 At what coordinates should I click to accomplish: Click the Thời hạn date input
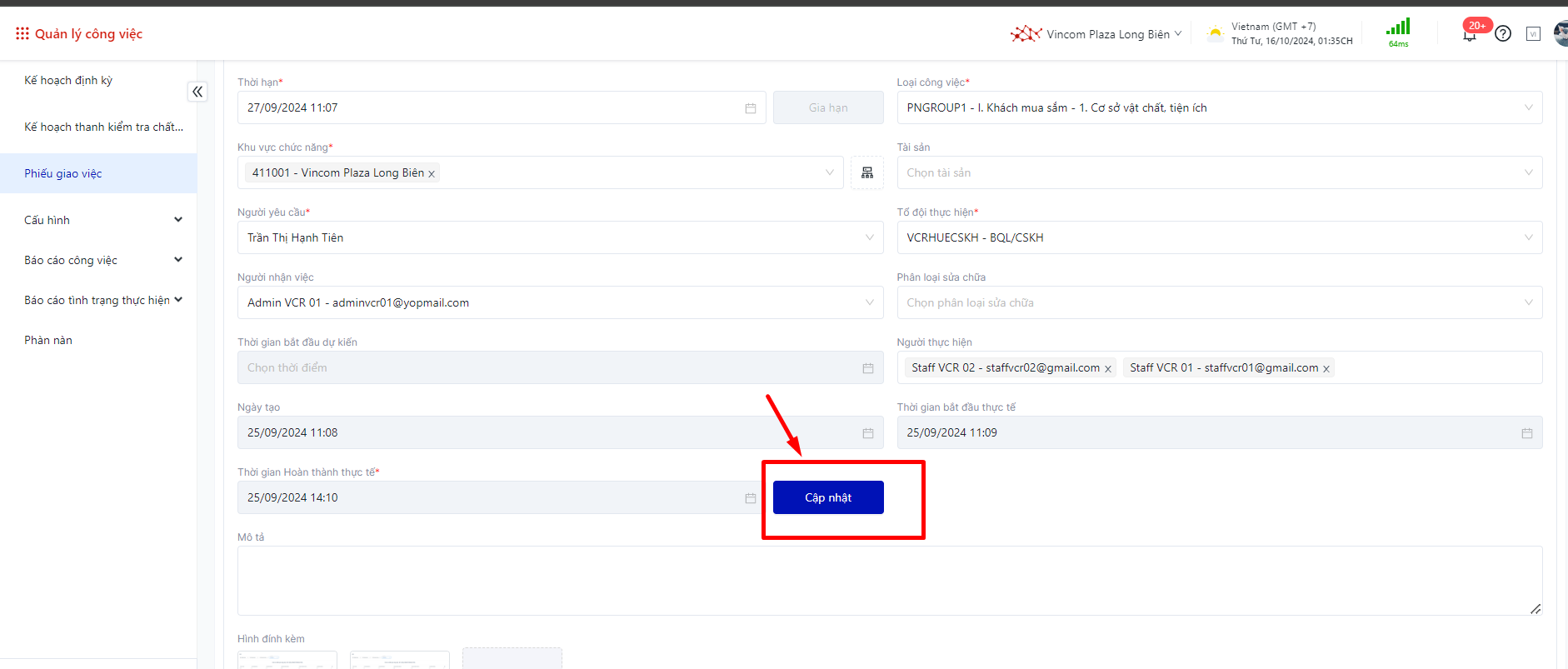tap(502, 107)
